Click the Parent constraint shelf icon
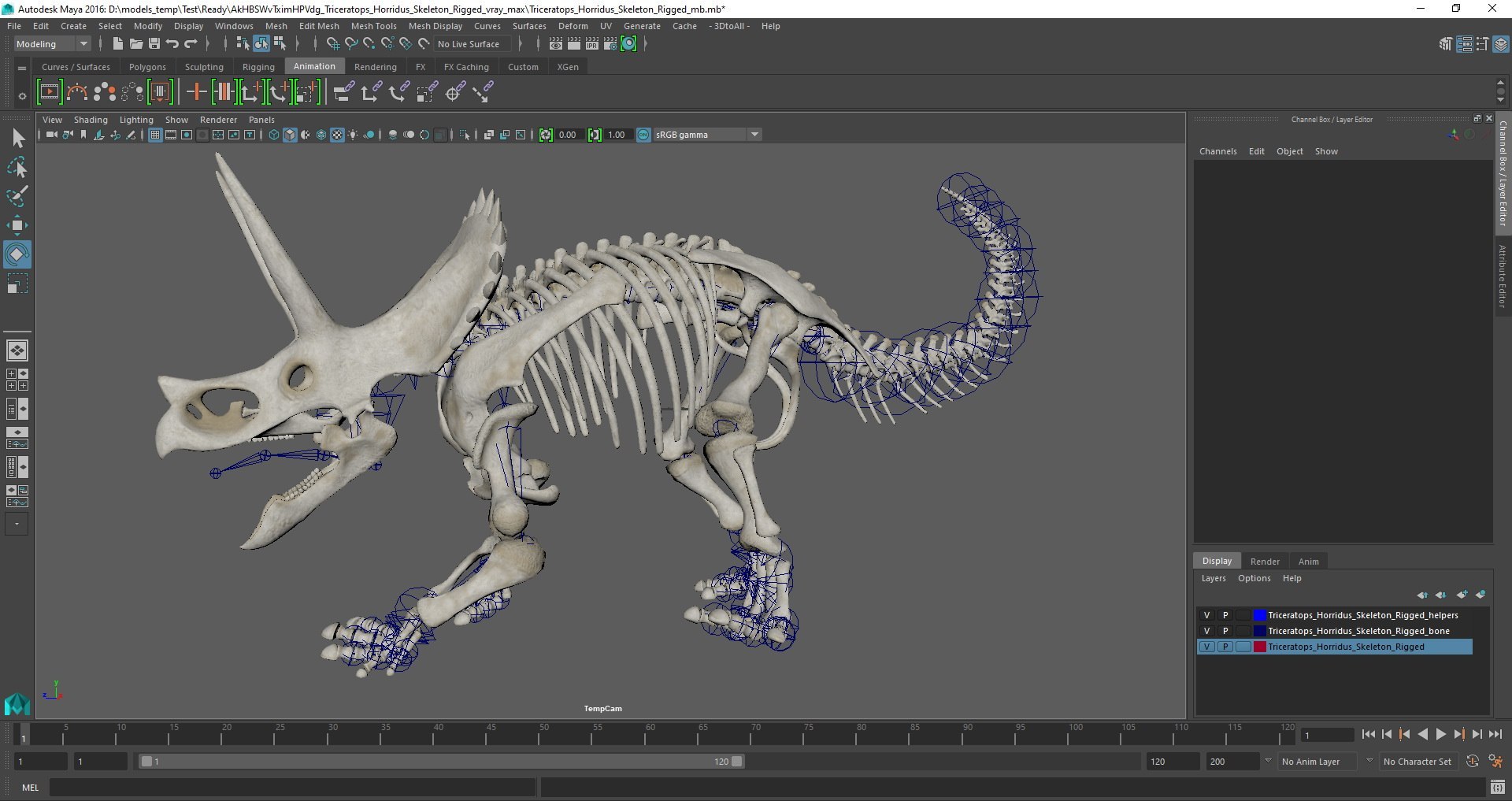This screenshot has height=801, width=1512. click(x=343, y=92)
